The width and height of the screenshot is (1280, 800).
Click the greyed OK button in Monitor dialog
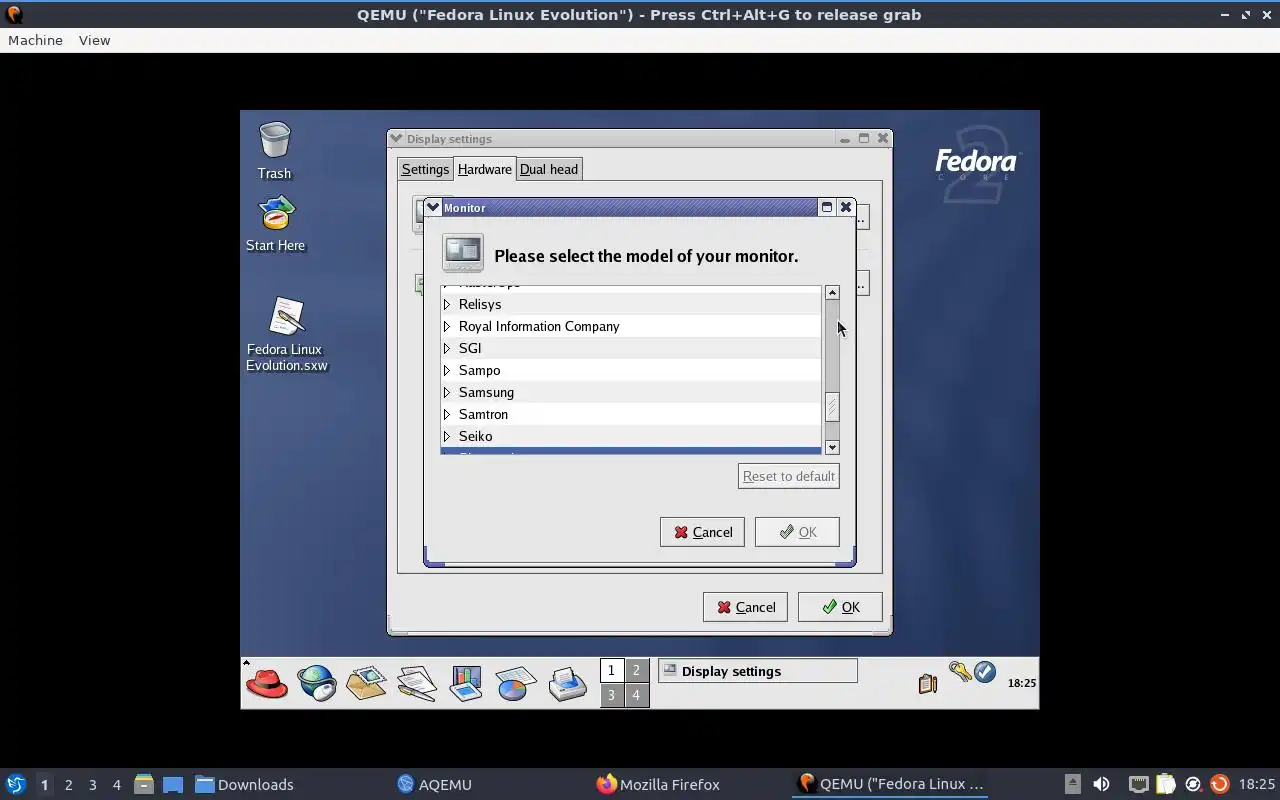pos(797,532)
